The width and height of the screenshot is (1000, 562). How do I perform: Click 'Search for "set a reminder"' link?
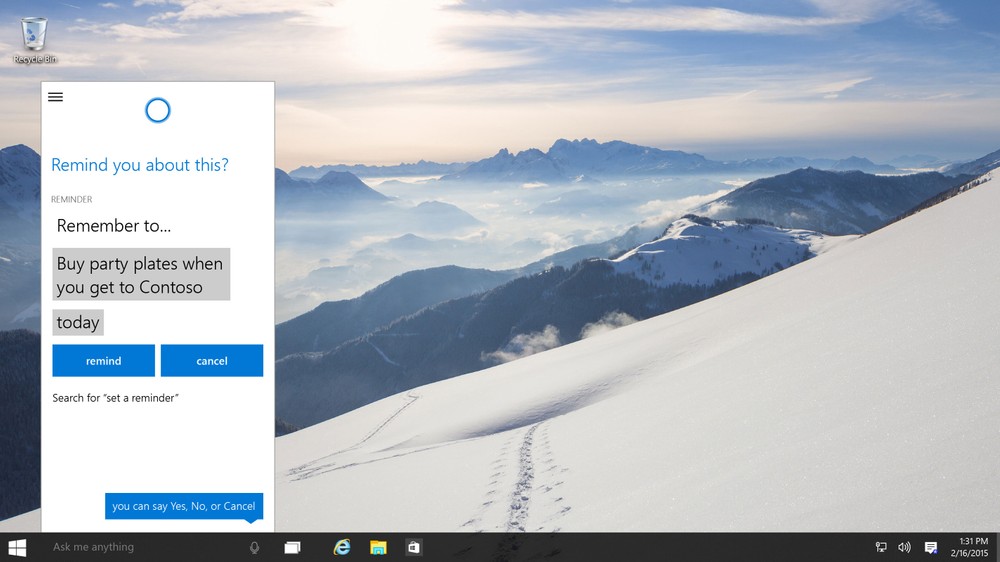pyautogui.click(x=115, y=397)
